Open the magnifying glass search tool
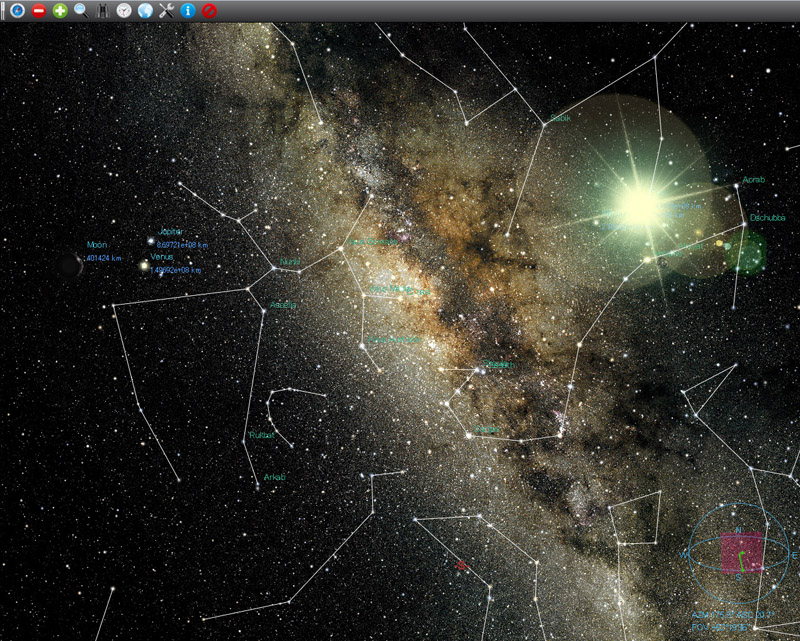This screenshot has width=800, height=641. pyautogui.click(x=81, y=10)
